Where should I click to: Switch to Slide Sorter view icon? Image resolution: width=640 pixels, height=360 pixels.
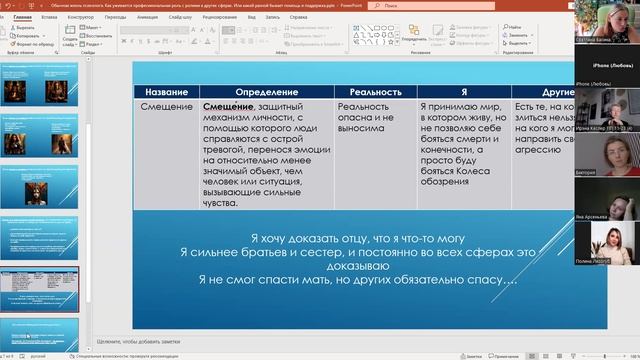click(x=546, y=356)
